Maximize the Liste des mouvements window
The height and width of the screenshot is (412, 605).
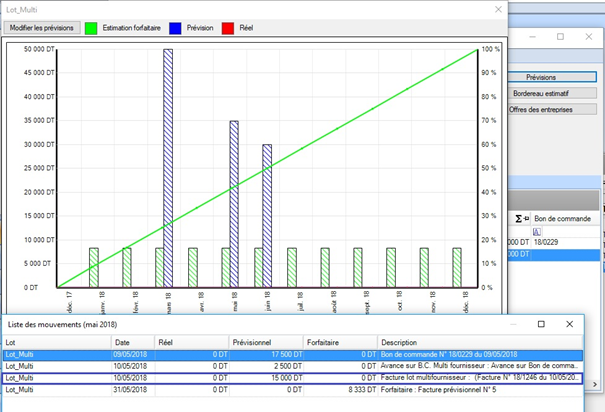pos(541,324)
